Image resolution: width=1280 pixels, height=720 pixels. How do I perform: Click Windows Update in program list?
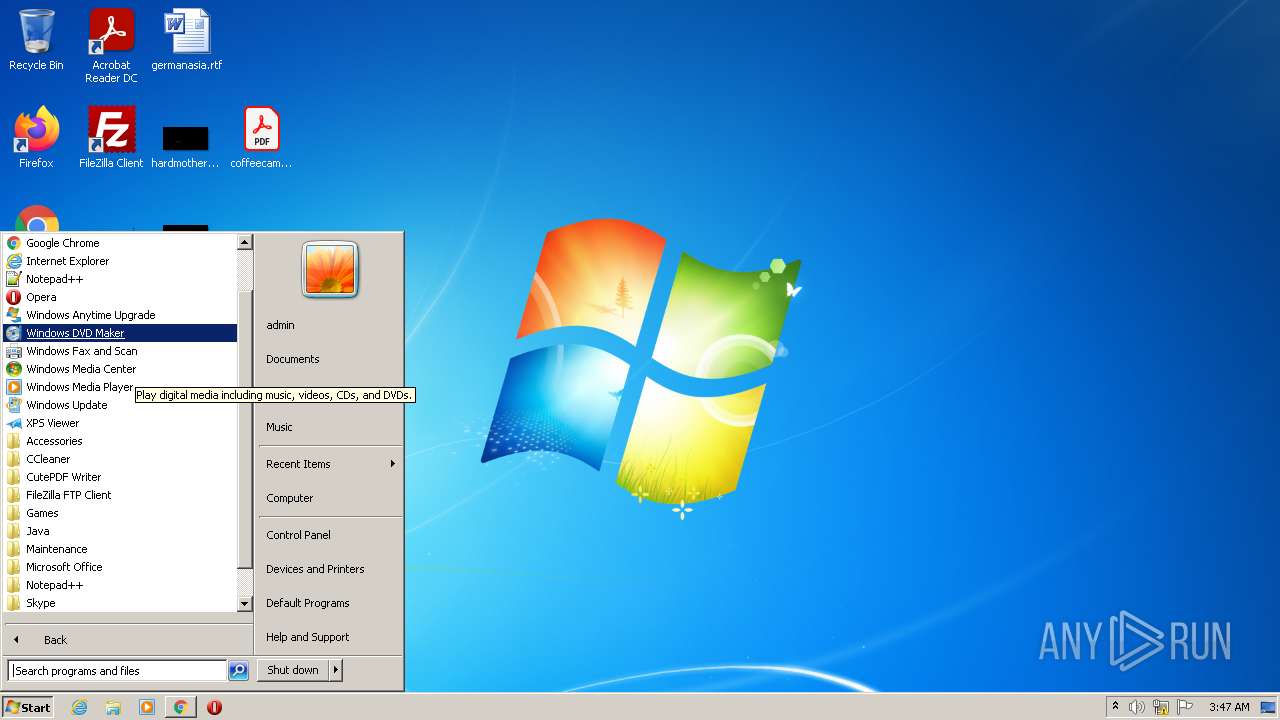click(x=120, y=405)
